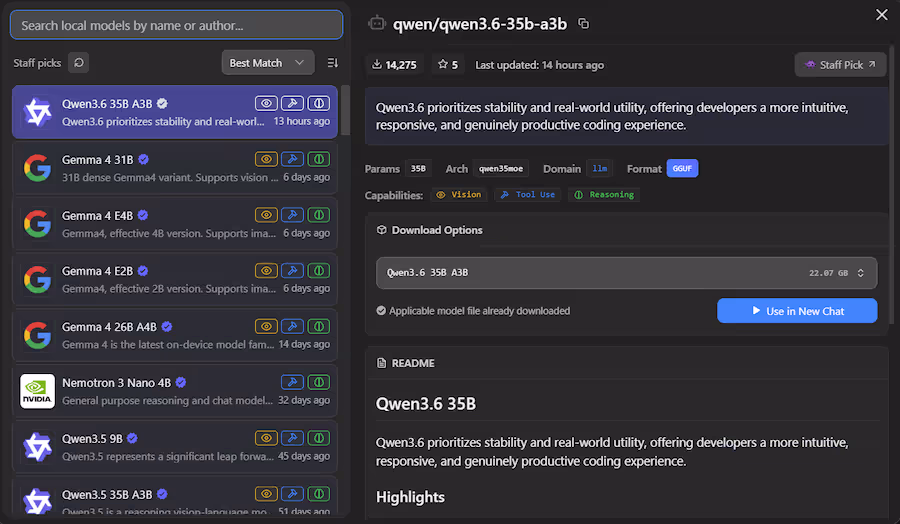Image resolution: width=900 pixels, height=524 pixels.
Task: Click the vision eye icon on Qwen3.6 35B A3B
Action: [x=266, y=103]
